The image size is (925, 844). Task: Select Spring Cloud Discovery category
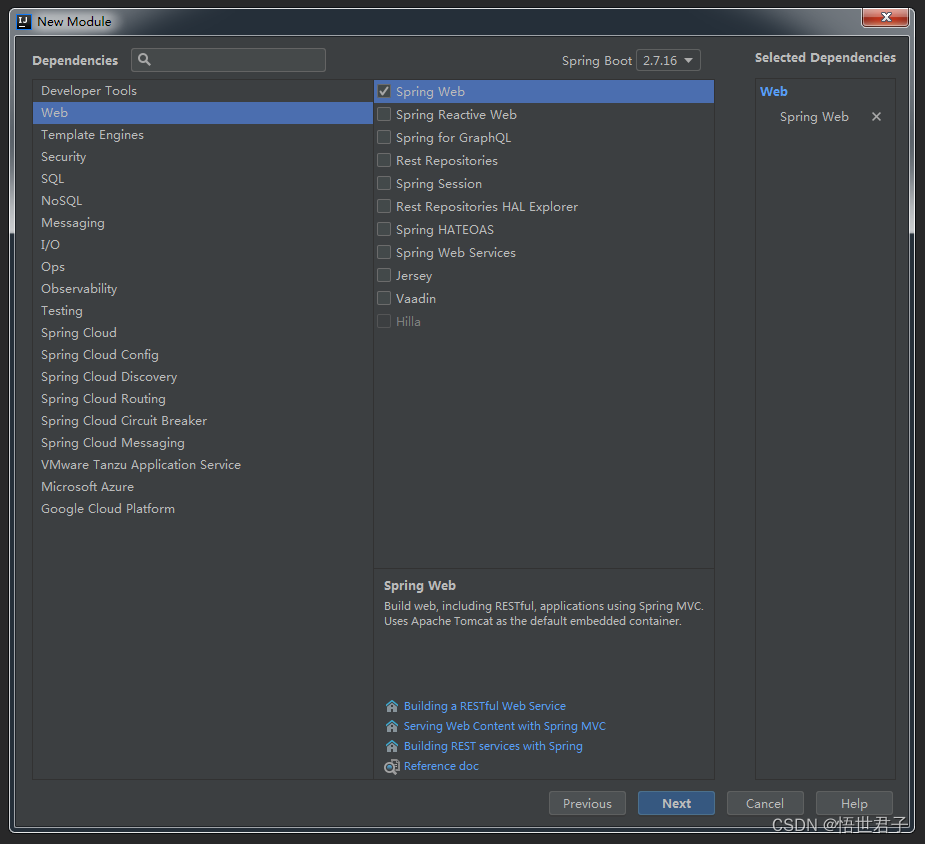pos(203,377)
